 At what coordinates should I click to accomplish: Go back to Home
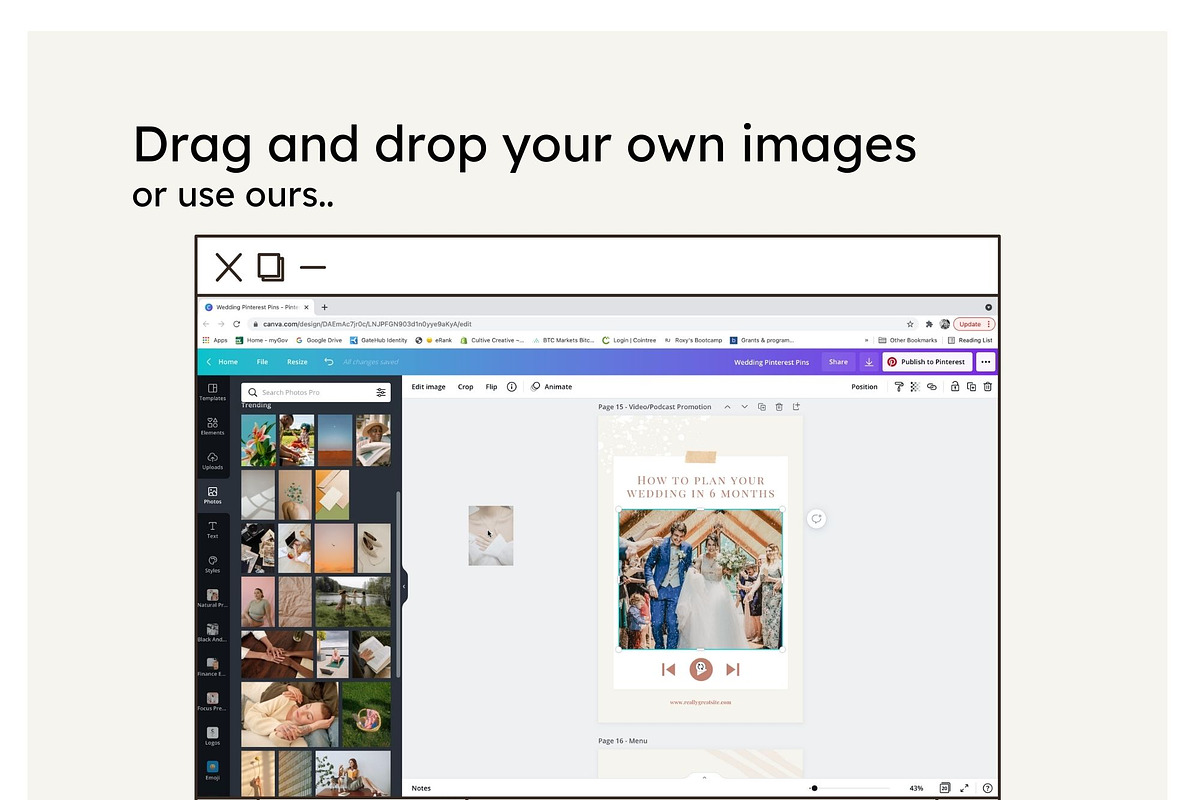point(223,362)
